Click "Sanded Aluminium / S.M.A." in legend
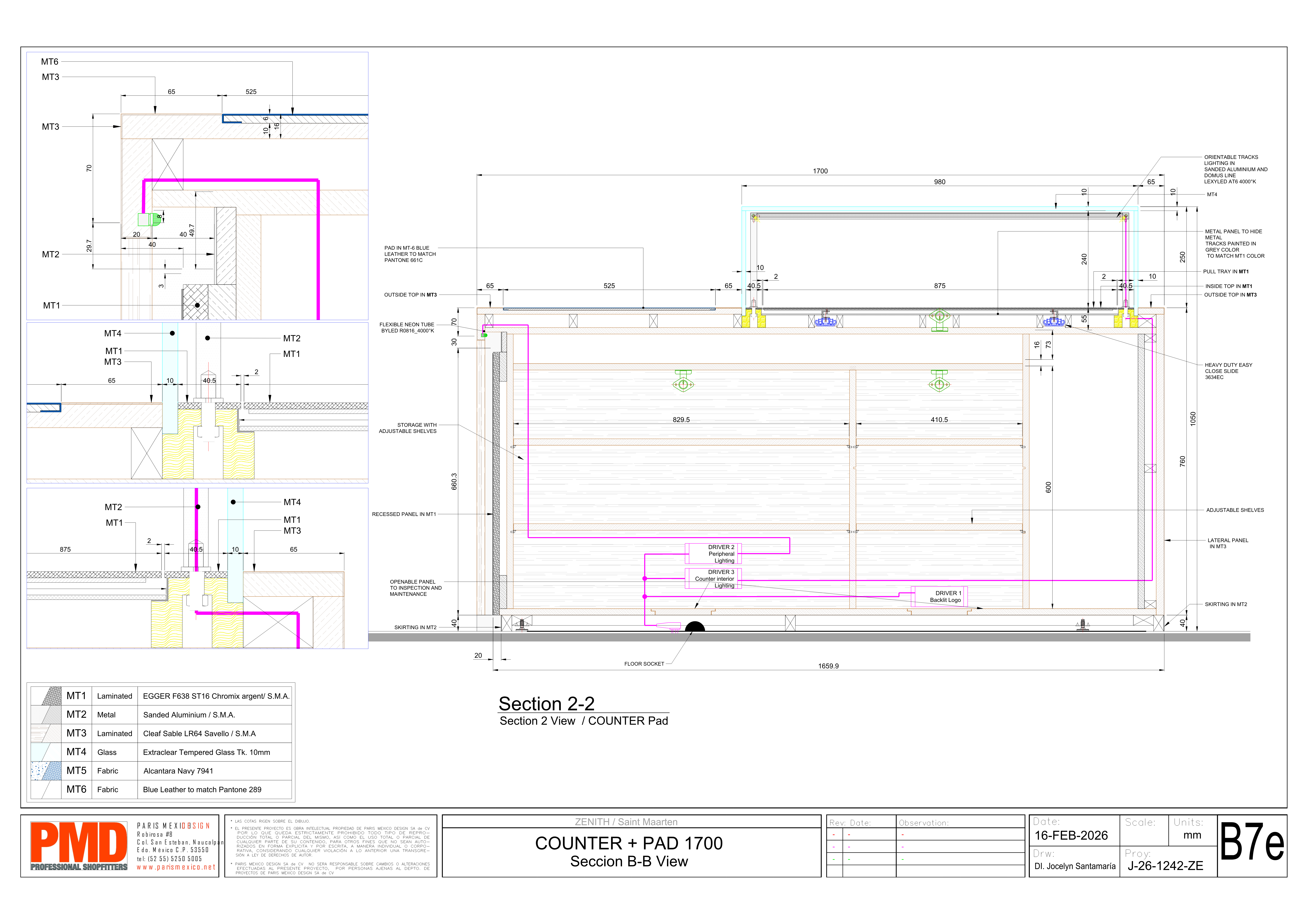Viewport: 1308px width, 924px height. click(x=189, y=715)
